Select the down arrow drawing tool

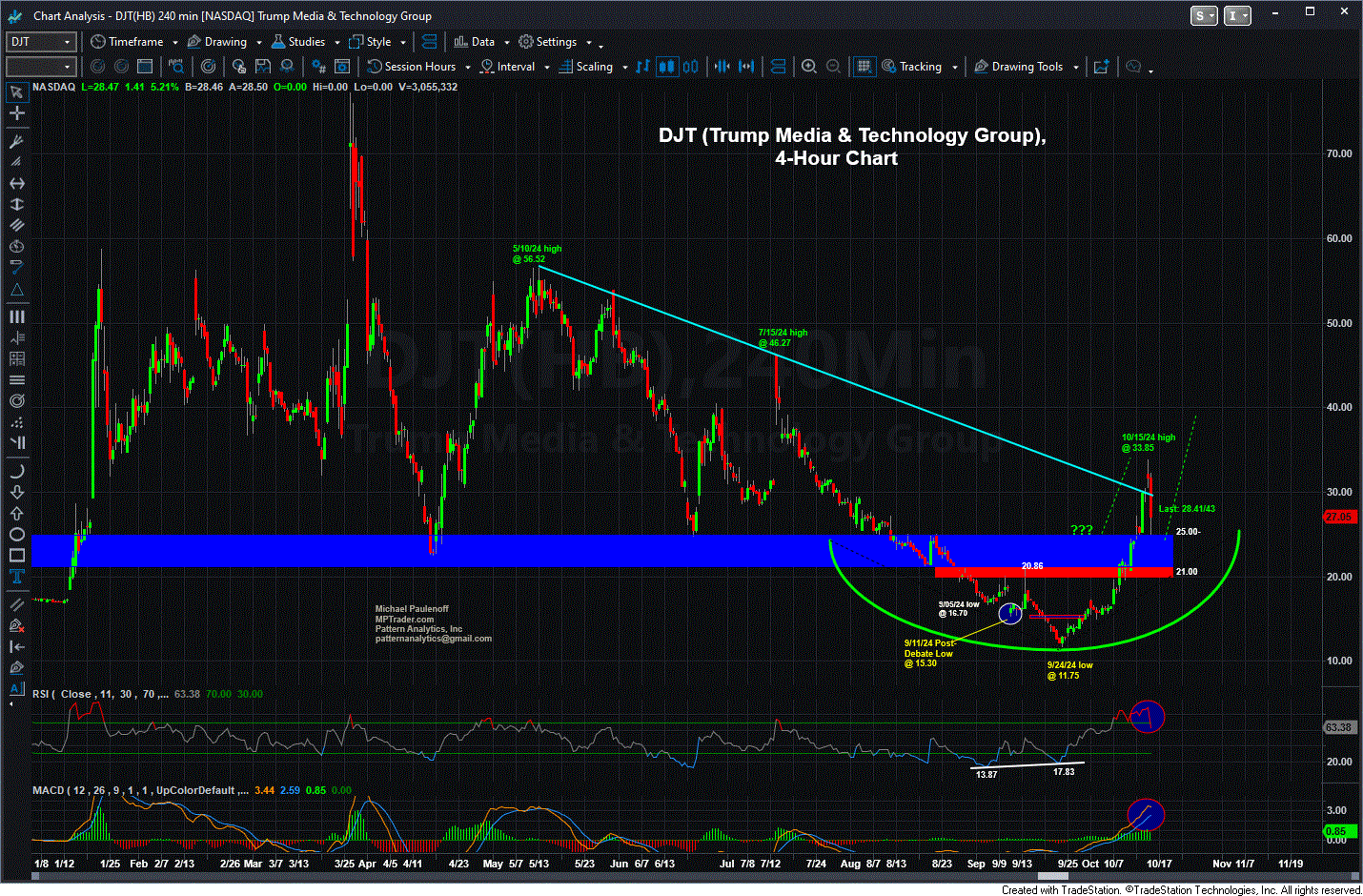click(16, 492)
